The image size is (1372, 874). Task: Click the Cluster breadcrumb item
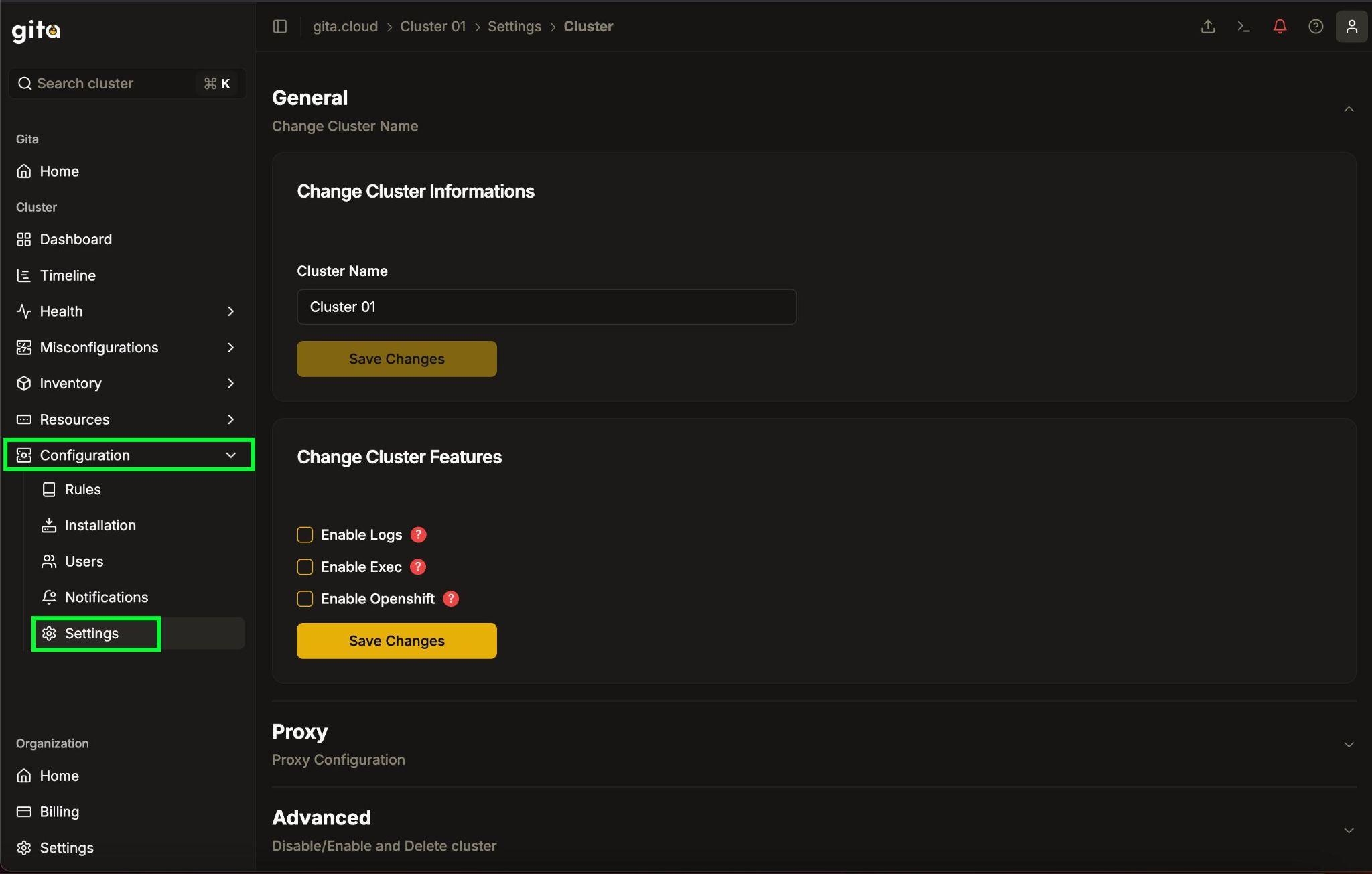click(x=588, y=27)
